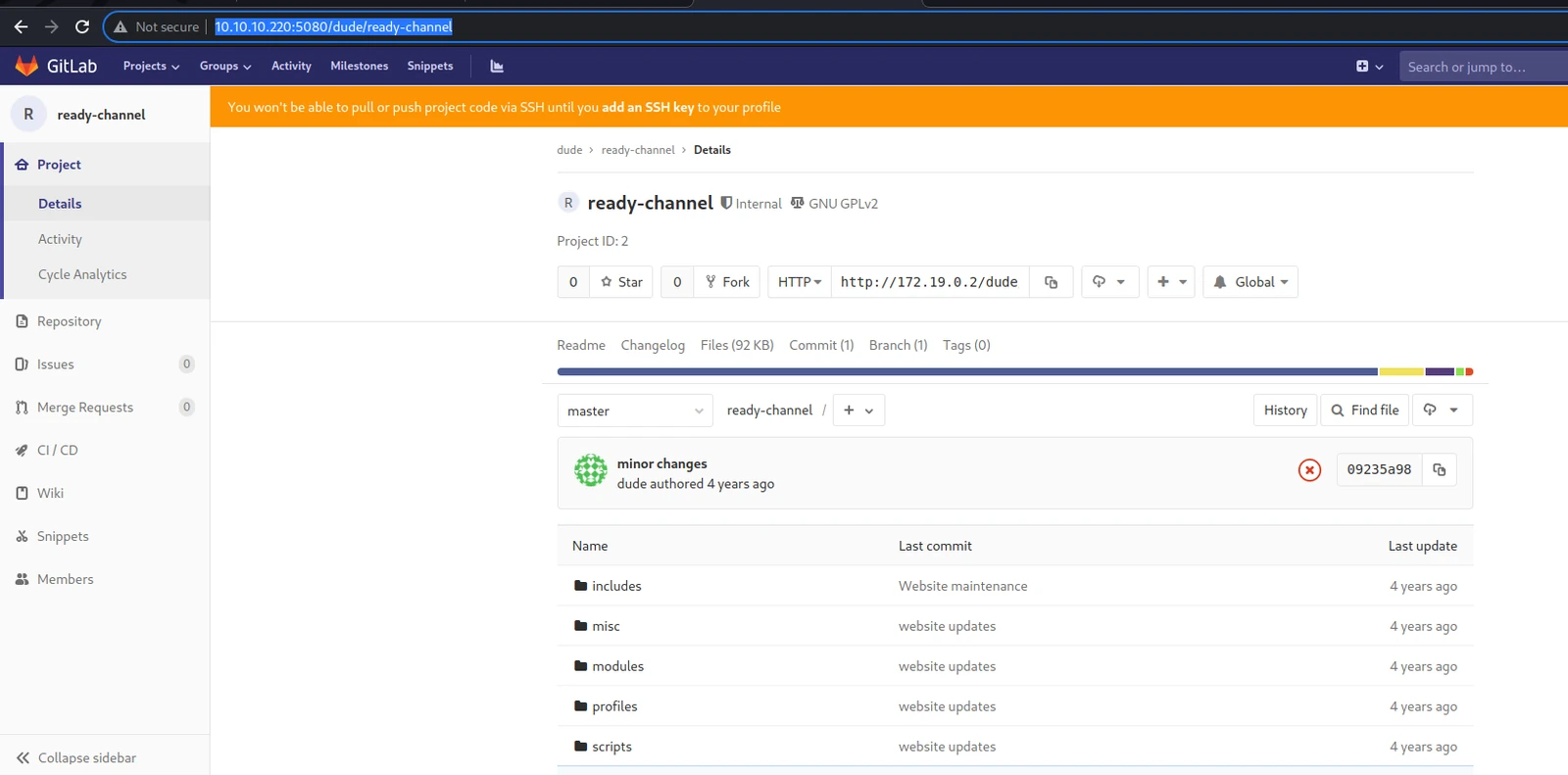
Task: Expand the Groups dropdown in navbar
Action: 225,66
